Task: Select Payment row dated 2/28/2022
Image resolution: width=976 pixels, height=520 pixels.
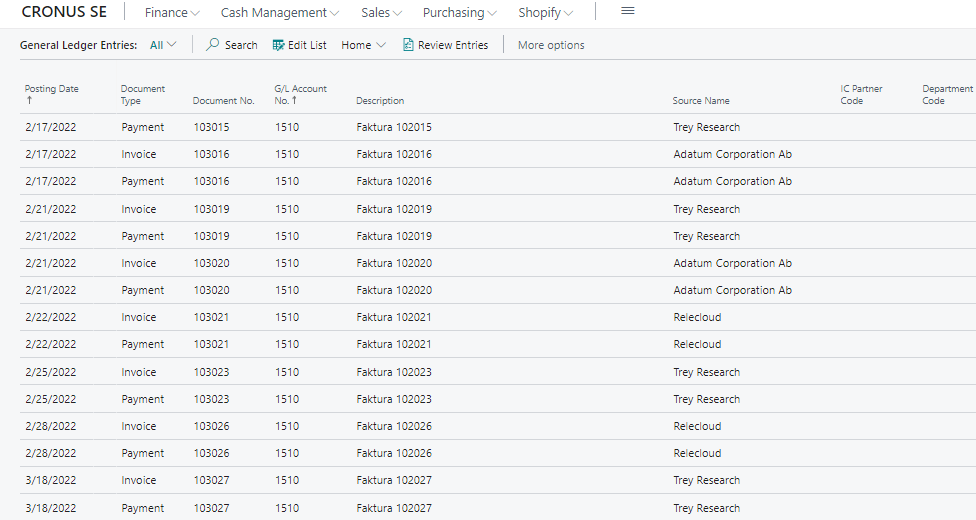Action: (x=498, y=453)
